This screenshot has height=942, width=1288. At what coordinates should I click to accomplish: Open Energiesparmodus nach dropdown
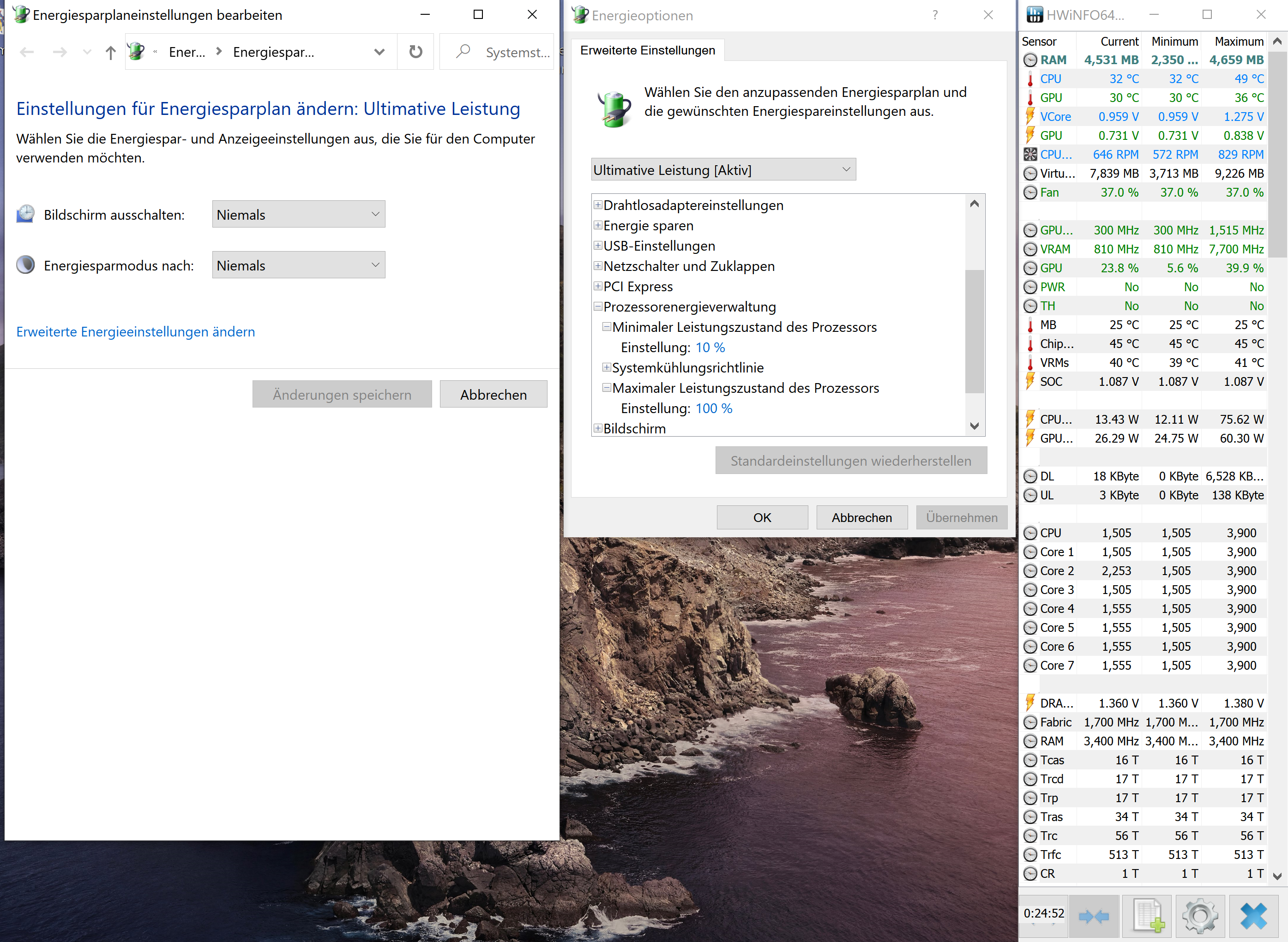point(298,265)
